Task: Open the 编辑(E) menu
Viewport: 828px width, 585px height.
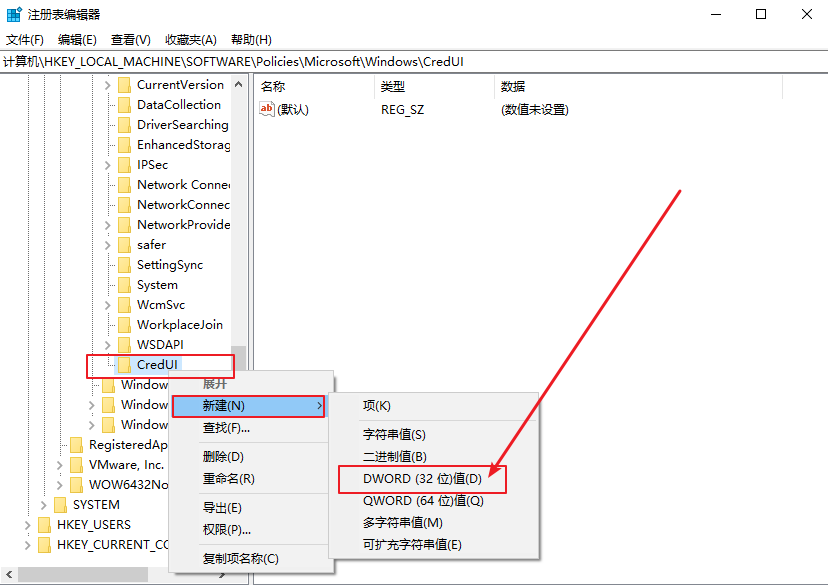Action: (x=77, y=39)
